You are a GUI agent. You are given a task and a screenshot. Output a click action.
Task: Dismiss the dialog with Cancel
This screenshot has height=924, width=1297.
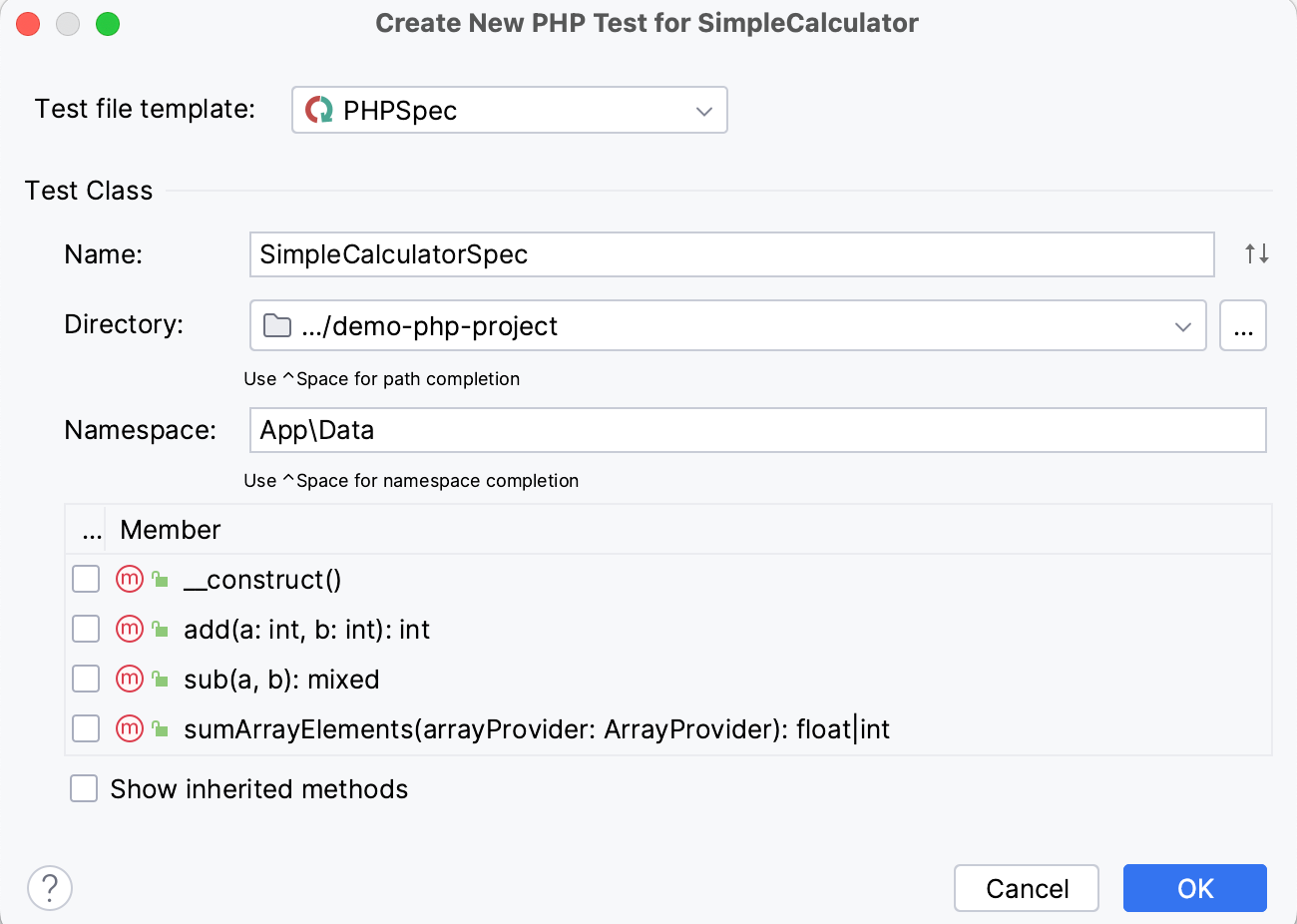pyautogui.click(x=1026, y=887)
